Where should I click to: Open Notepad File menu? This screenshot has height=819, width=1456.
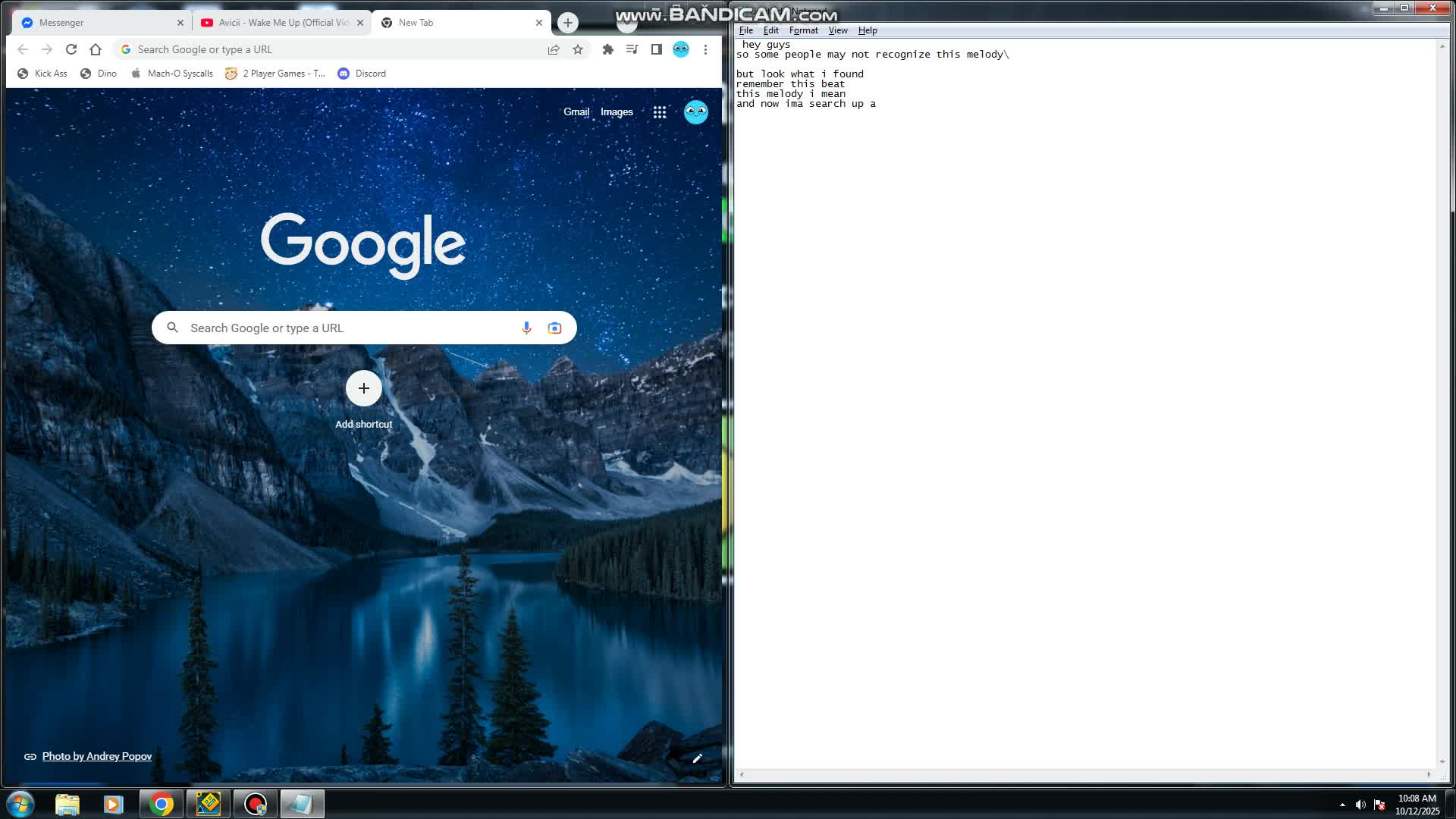pyautogui.click(x=746, y=30)
